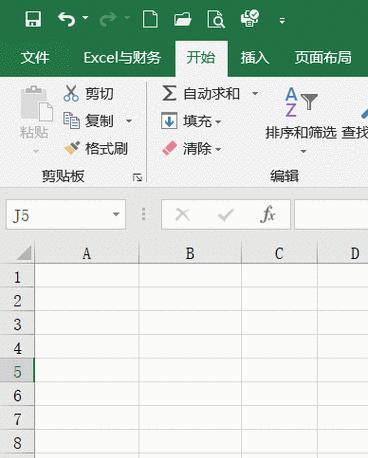
Task: Select column B header
Action: pos(190,254)
